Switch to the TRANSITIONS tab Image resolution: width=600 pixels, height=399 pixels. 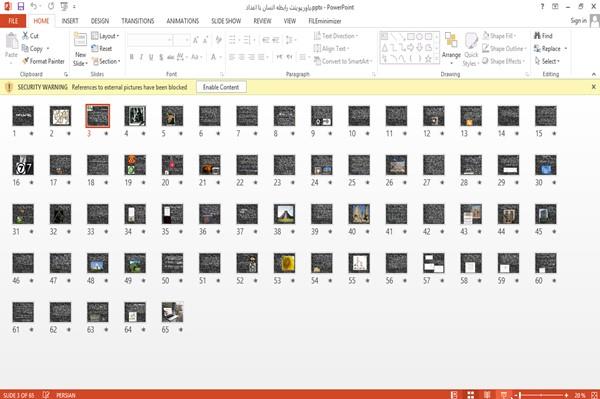[138, 21]
